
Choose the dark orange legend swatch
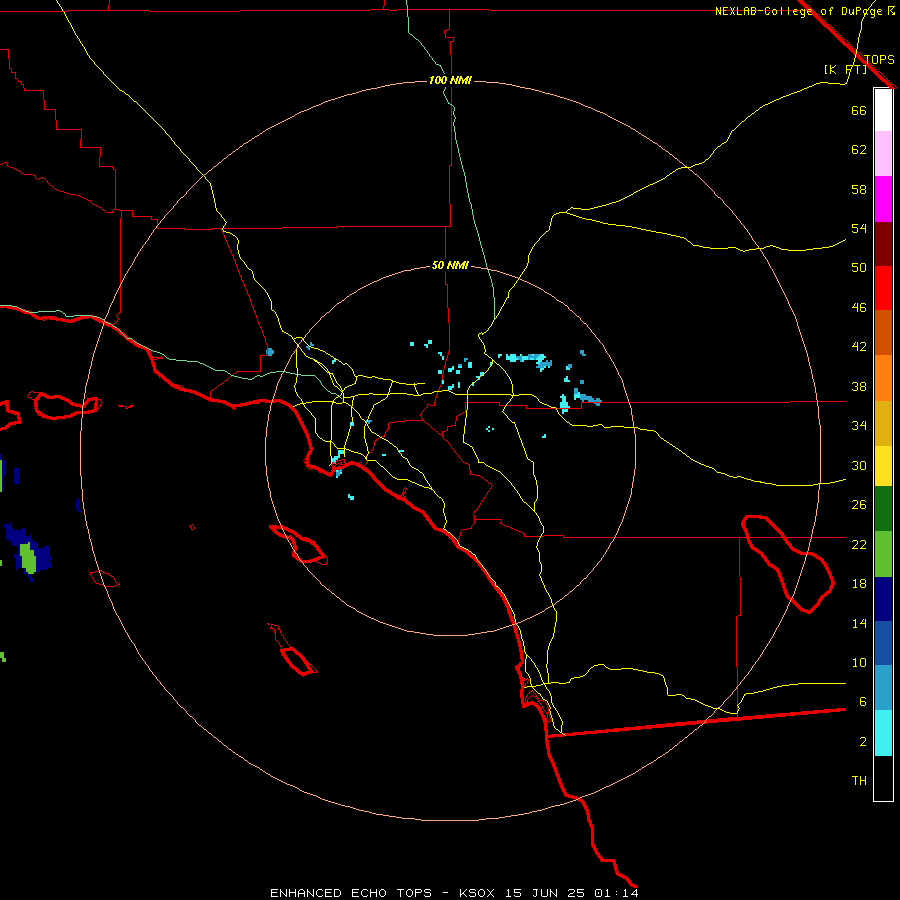pyautogui.click(x=883, y=332)
